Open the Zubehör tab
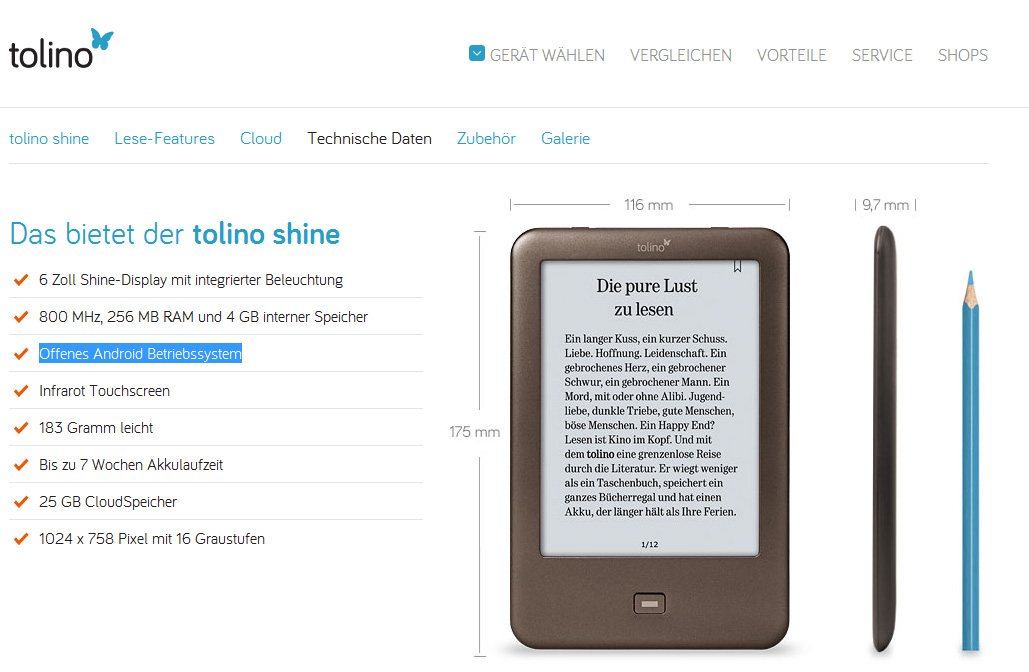Screen dimensions: 1029x672 click(486, 138)
